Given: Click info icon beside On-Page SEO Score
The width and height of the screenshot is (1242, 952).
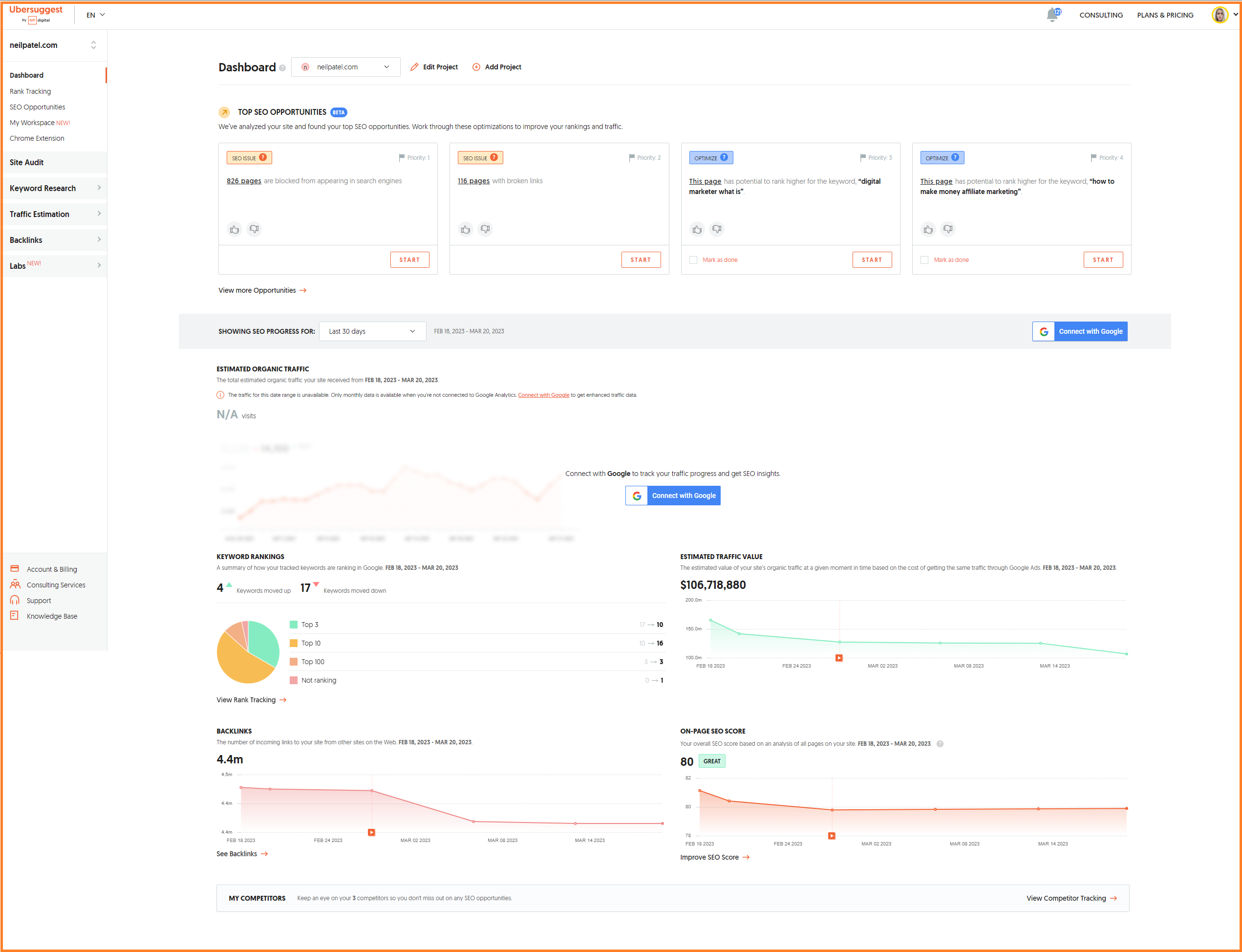Looking at the screenshot, I should tap(940, 744).
